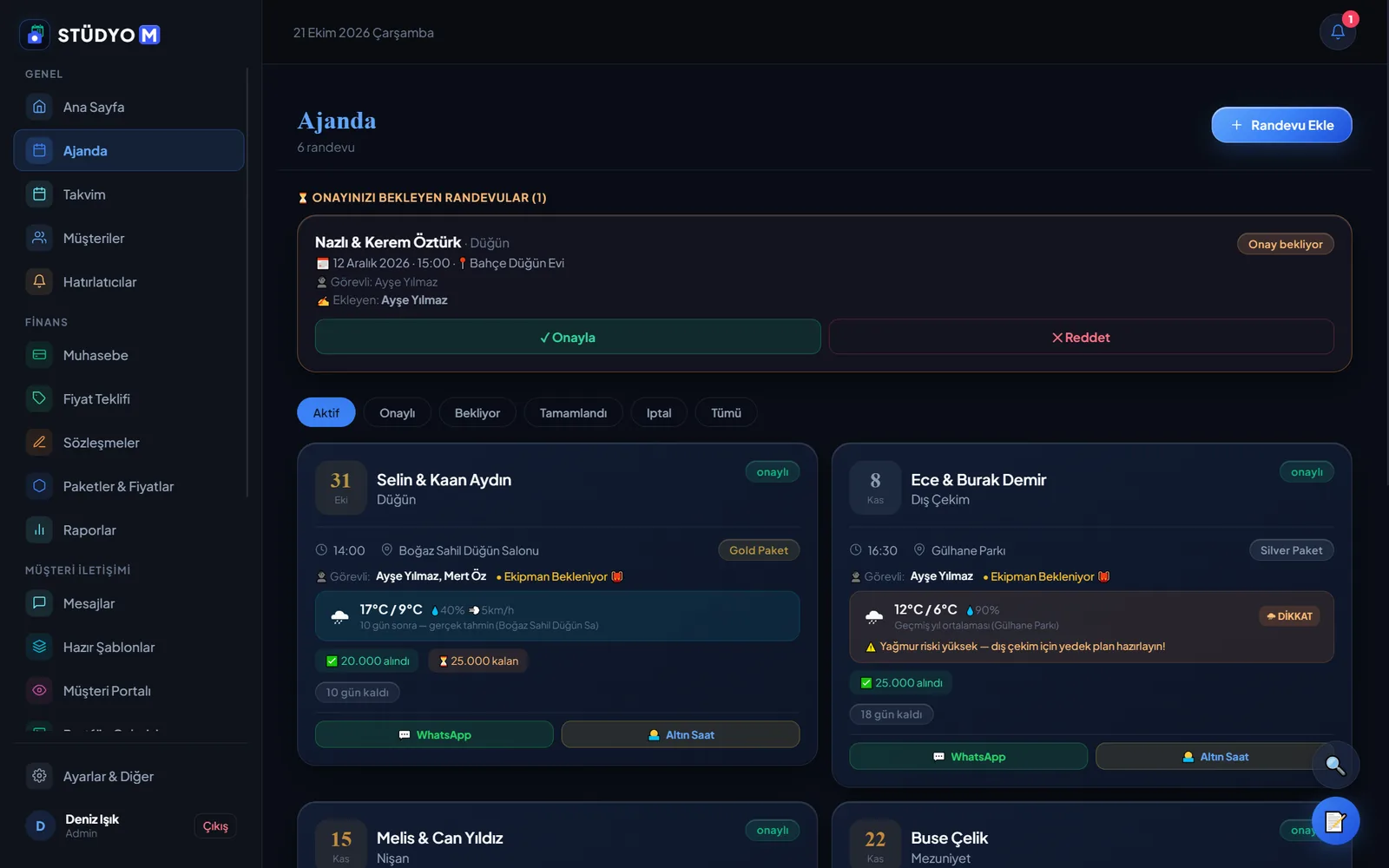Click Hazır Şablonlar layers icon

39,647
